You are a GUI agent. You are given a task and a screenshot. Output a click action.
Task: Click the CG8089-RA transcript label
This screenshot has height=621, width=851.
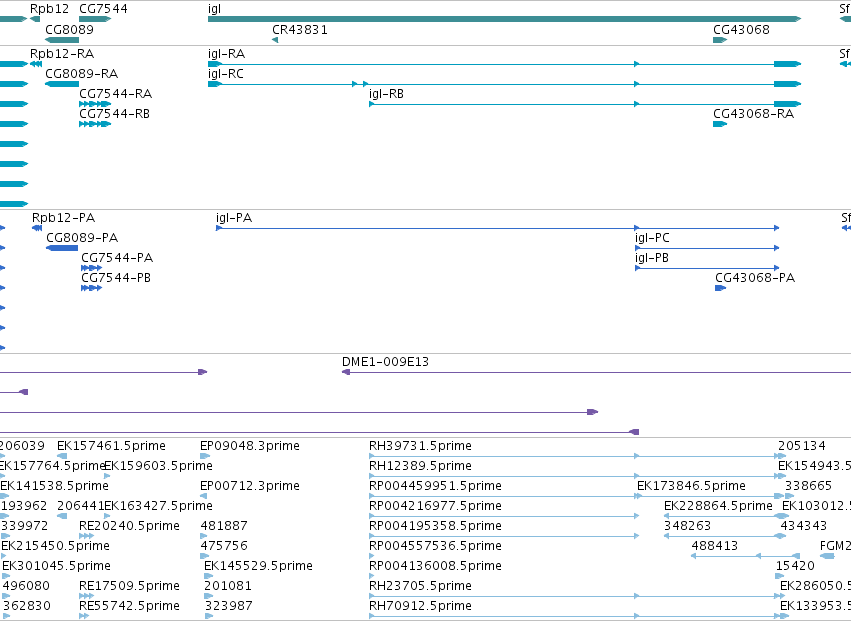[81, 73]
